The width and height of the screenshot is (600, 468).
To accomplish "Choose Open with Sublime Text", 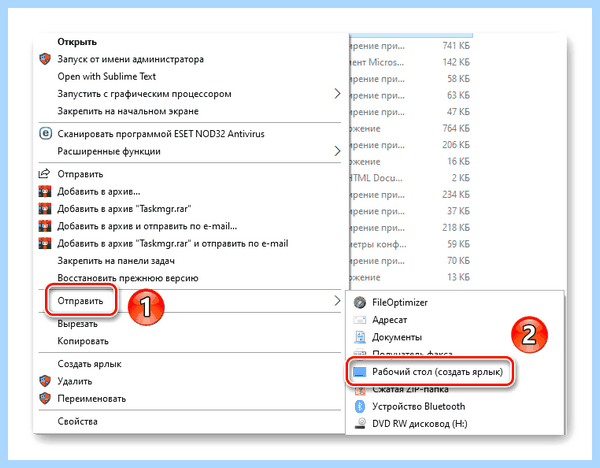I will point(107,77).
